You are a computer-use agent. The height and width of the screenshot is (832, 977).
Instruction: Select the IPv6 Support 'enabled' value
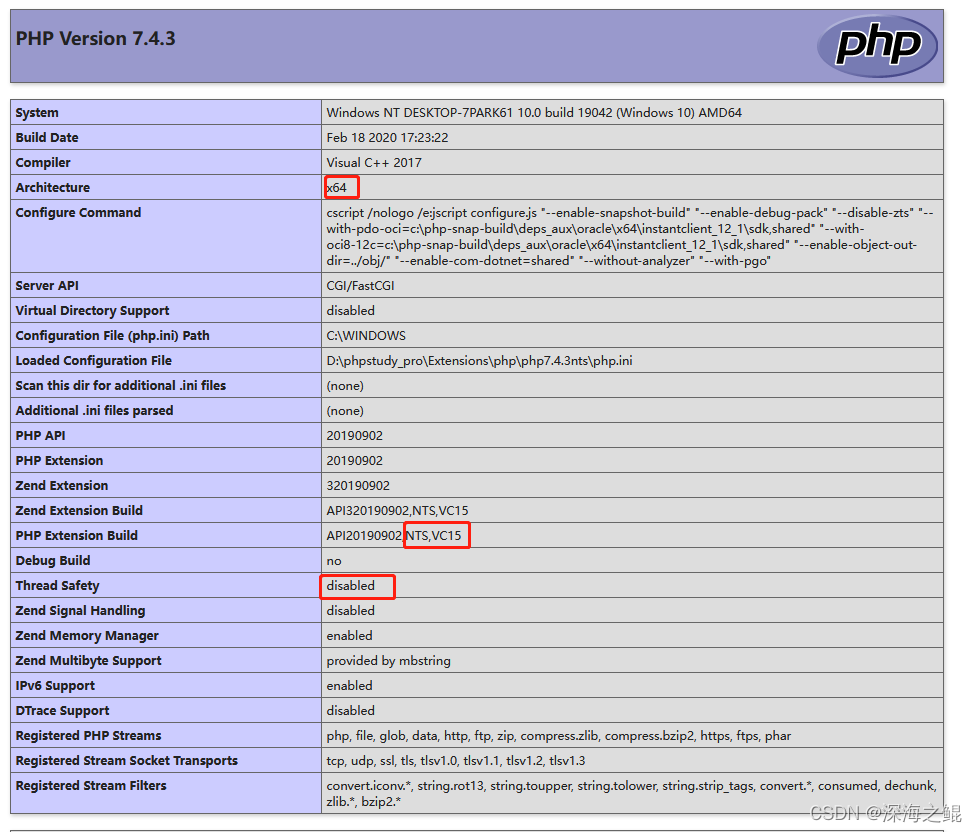click(x=349, y=686)
